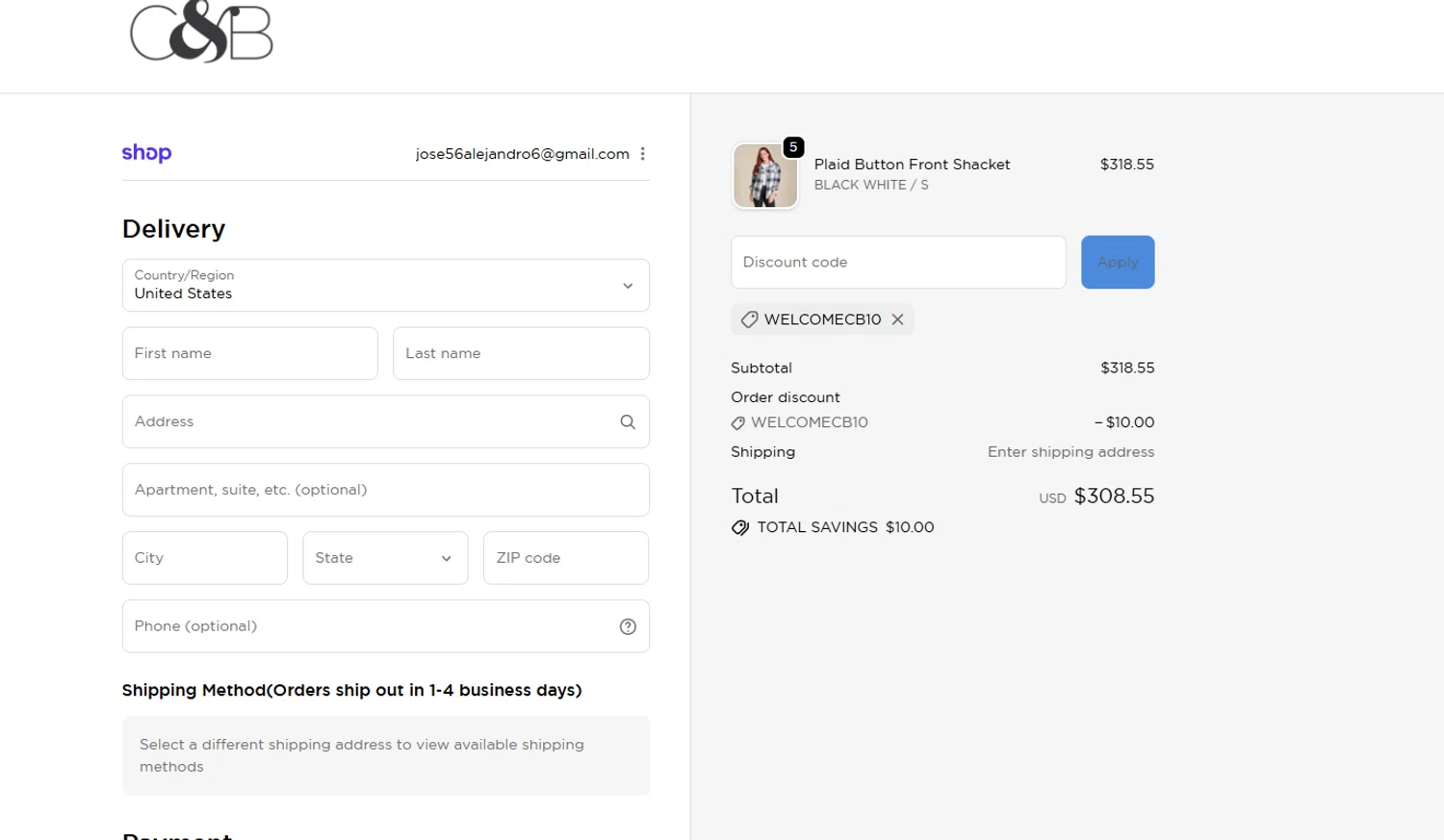Click the total savings tag icon

740,527
